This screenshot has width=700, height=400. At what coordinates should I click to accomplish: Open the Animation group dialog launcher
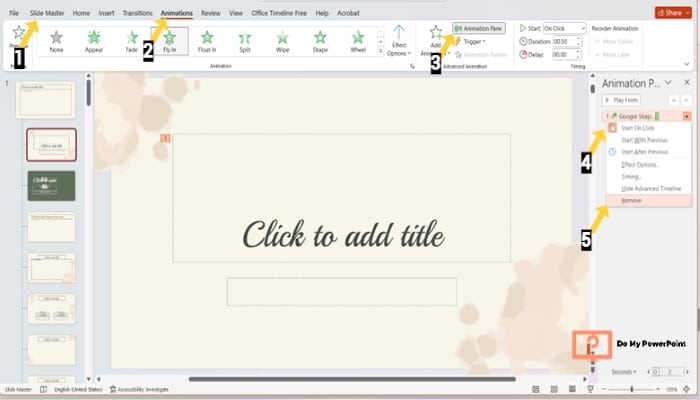(412, 66)
